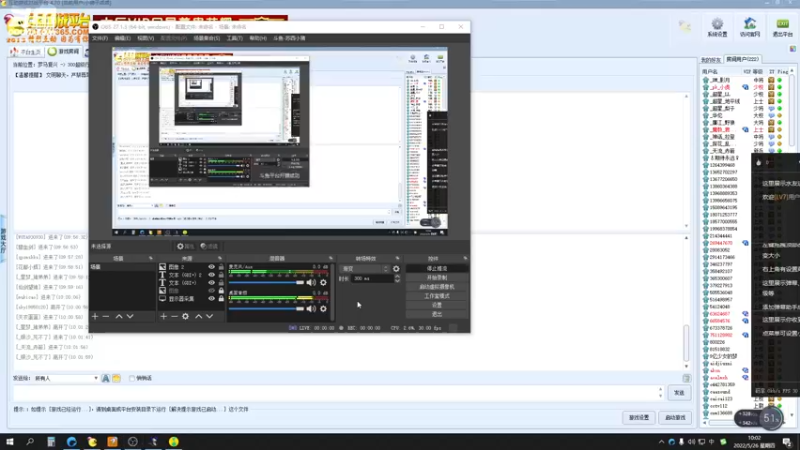This screenshot has width=800, height=450.
Task: Toggle visibility eye for 图像 2 source
Action: [x=211, y=267]
